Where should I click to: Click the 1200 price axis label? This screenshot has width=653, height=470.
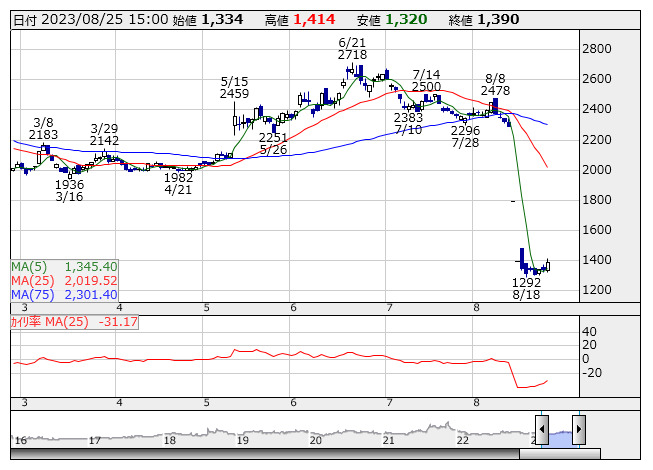tap(596, 290)
